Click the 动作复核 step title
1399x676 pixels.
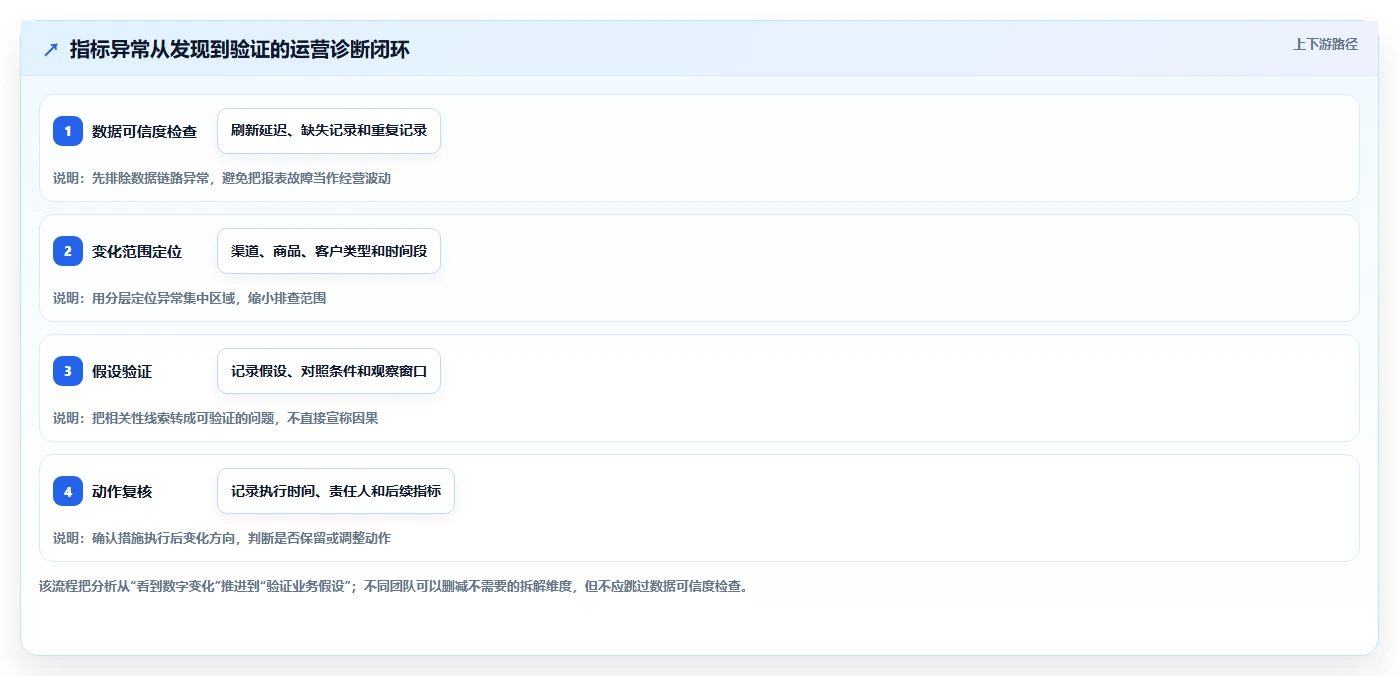[122, 491]
